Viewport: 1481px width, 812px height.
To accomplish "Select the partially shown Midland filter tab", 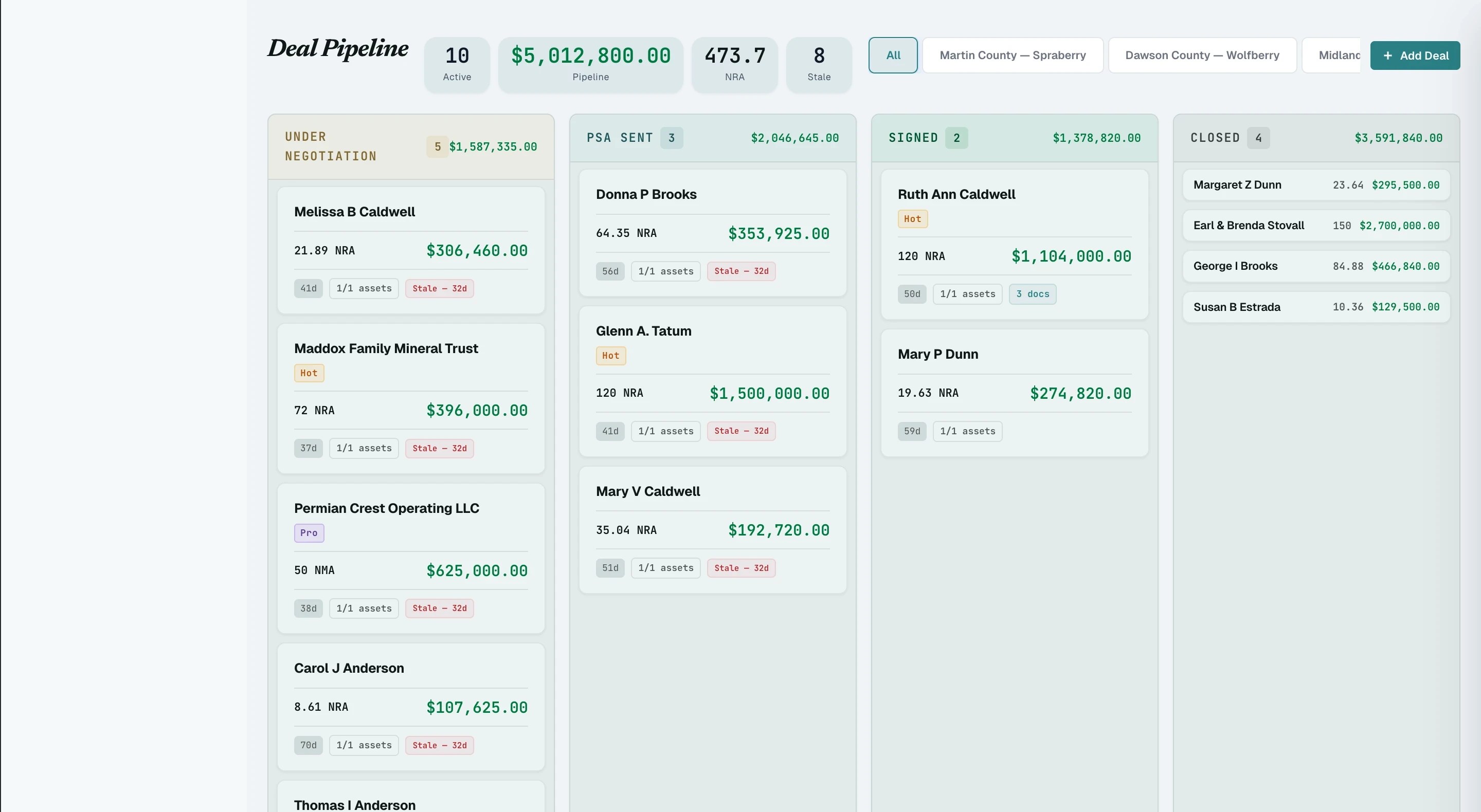I will (1332, 55).
